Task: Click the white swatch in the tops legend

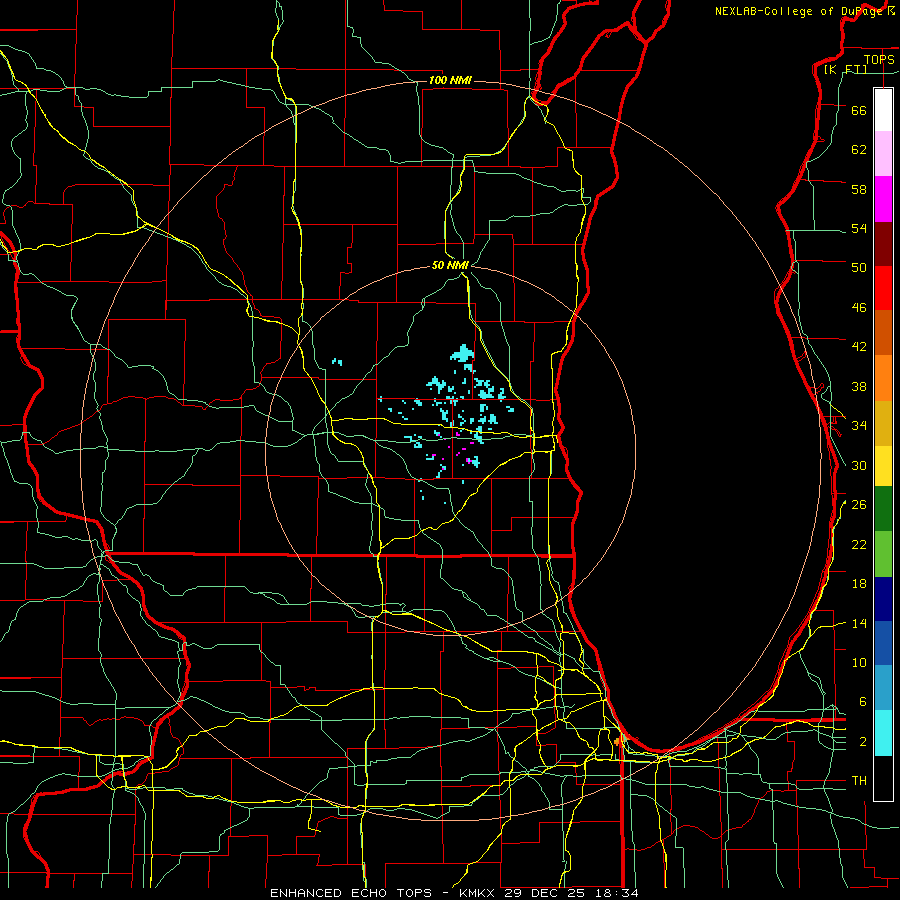Action: click(x=883, y=110)
